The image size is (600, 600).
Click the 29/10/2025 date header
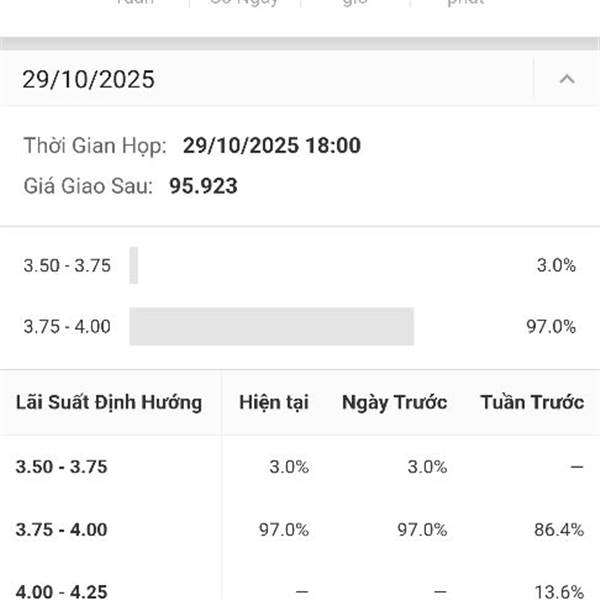[88, 80]
